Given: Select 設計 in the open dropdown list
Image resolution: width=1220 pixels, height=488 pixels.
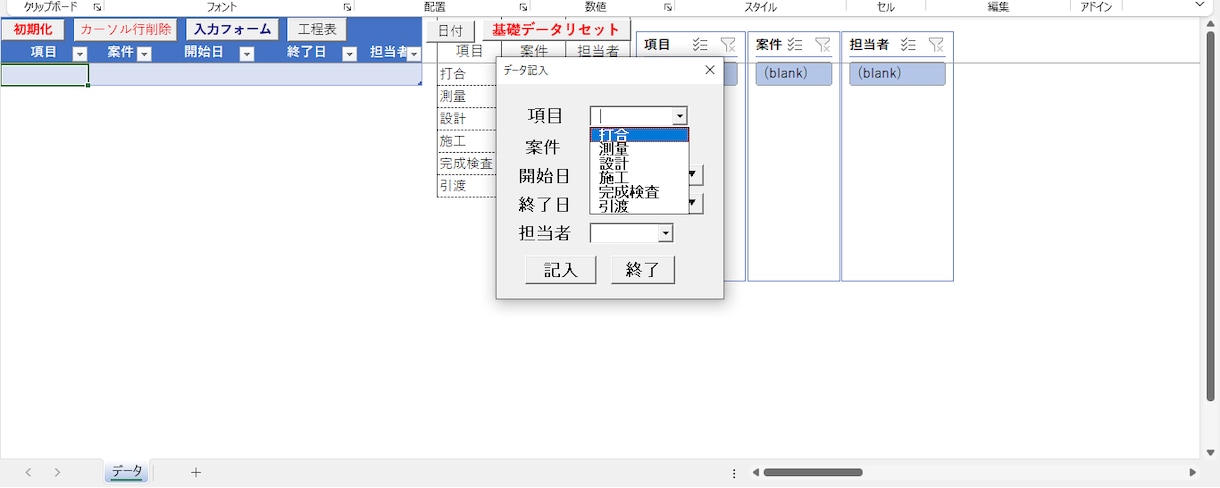Looking at the screenshot, I should 639,163.
